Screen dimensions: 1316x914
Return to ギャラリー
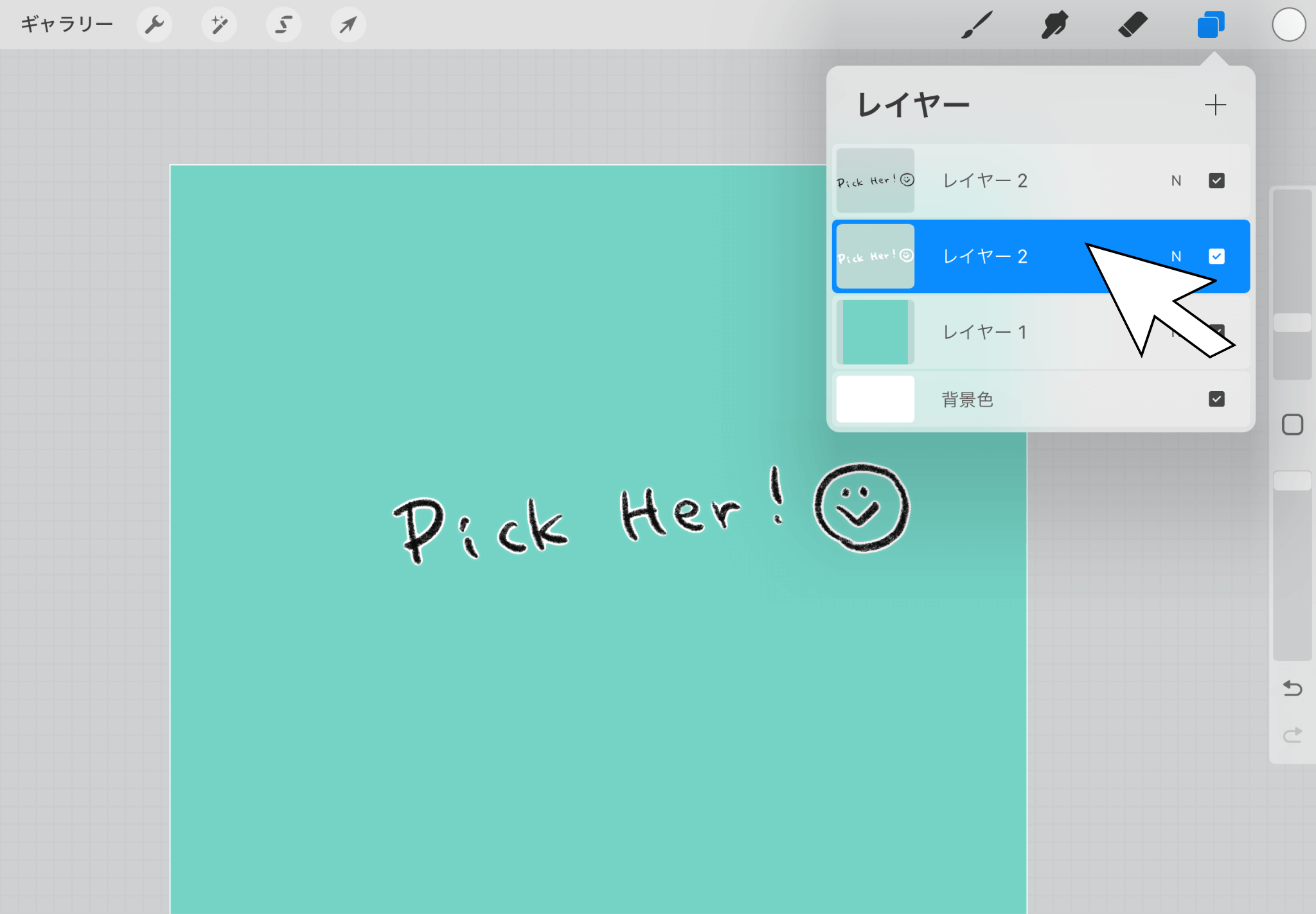pyautogui.click(x=67, y=25)
